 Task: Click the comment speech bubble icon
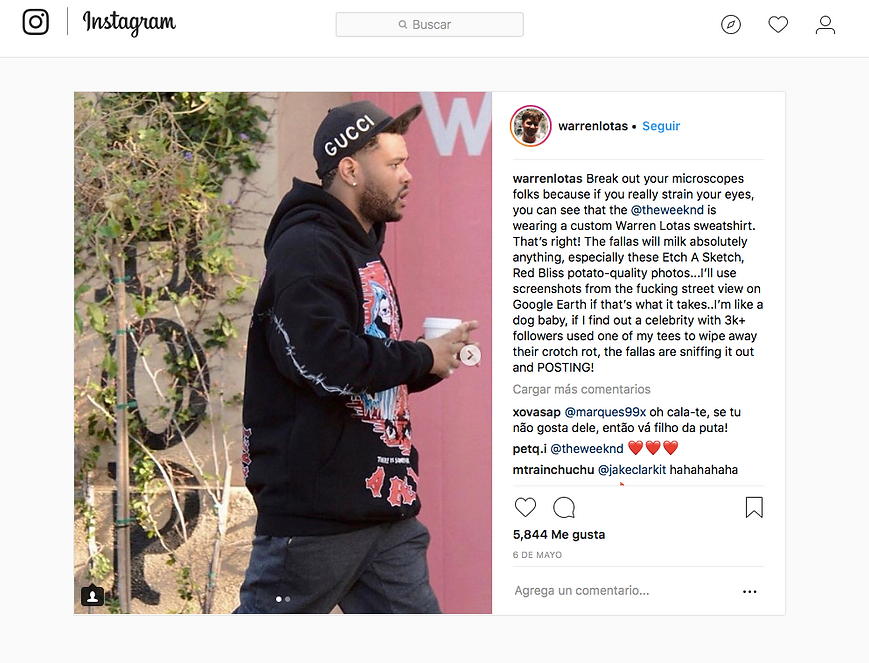point(564,507)
